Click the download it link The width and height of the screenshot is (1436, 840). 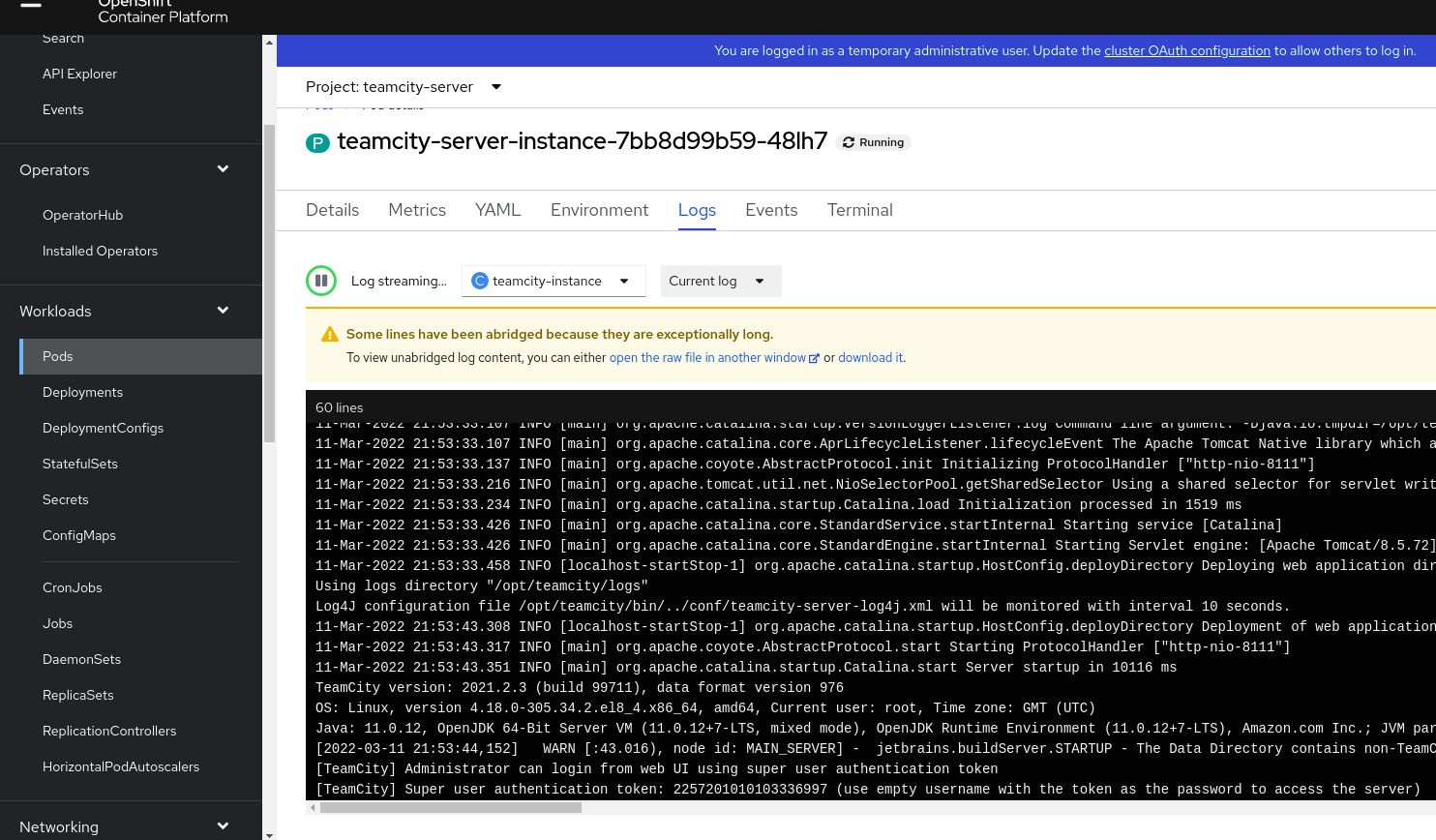point(869,357)
